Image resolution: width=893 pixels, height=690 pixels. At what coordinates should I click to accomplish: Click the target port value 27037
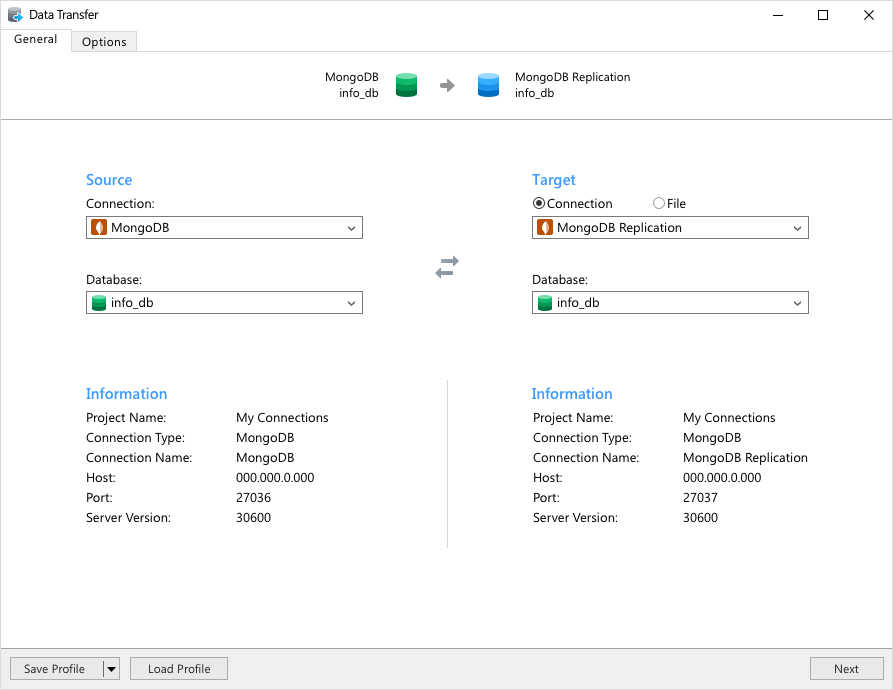[700, 498]
